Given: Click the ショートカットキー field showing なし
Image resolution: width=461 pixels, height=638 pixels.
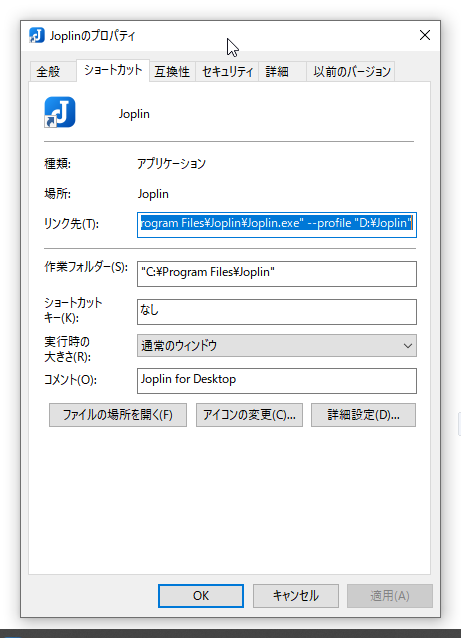Looking at the screenshot, I should 277,312.
